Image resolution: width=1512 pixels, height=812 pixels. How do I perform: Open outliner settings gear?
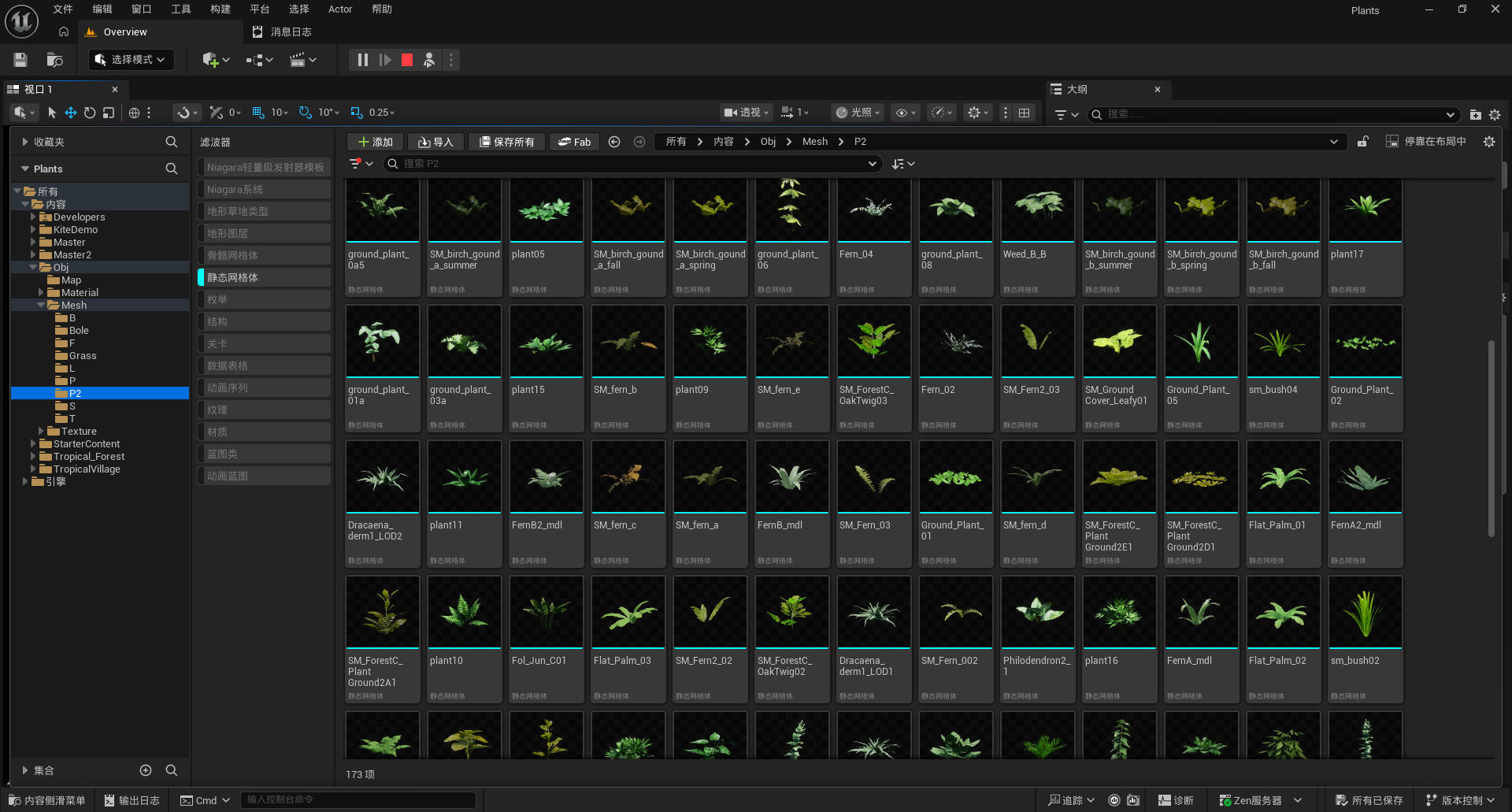1495,114
